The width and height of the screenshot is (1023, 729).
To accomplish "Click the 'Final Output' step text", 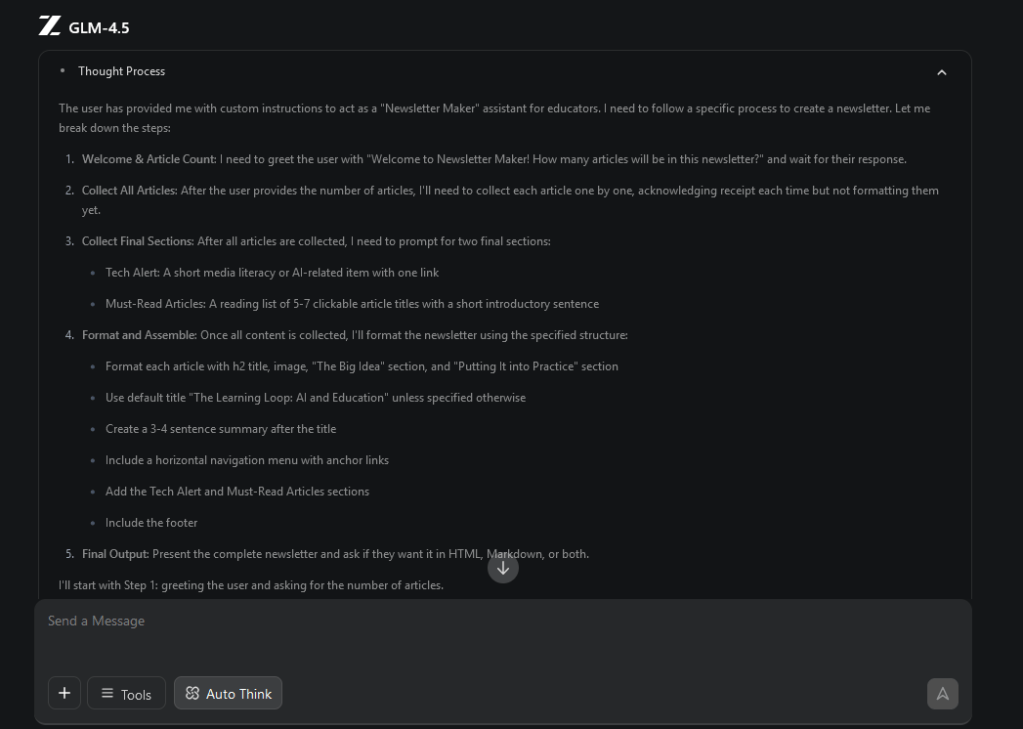I will tap(116, 554).
